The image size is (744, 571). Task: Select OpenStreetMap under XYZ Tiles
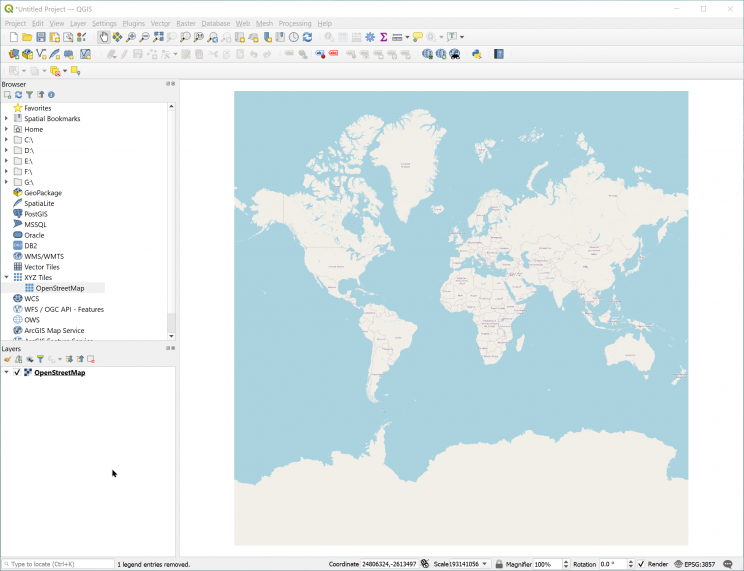60,288
